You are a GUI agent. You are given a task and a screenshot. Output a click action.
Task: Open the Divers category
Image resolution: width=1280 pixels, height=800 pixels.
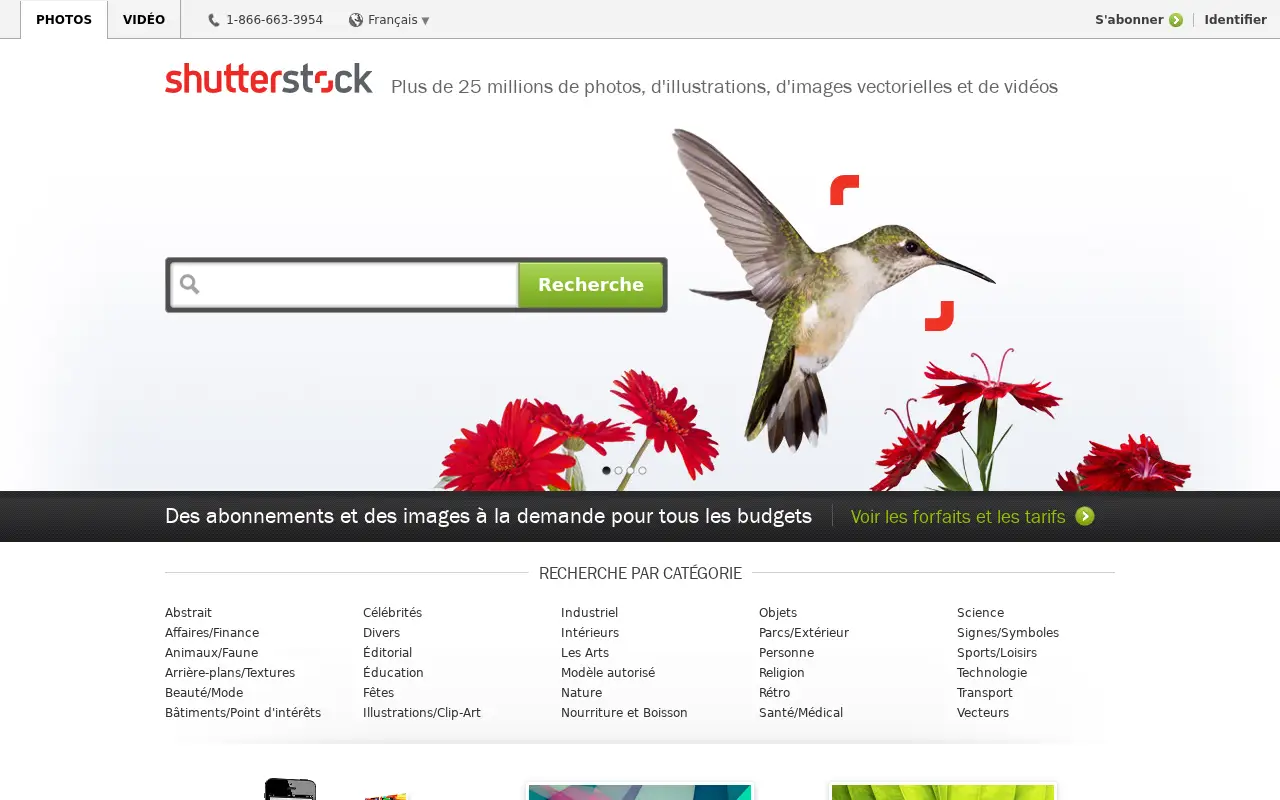click(381, 633)
